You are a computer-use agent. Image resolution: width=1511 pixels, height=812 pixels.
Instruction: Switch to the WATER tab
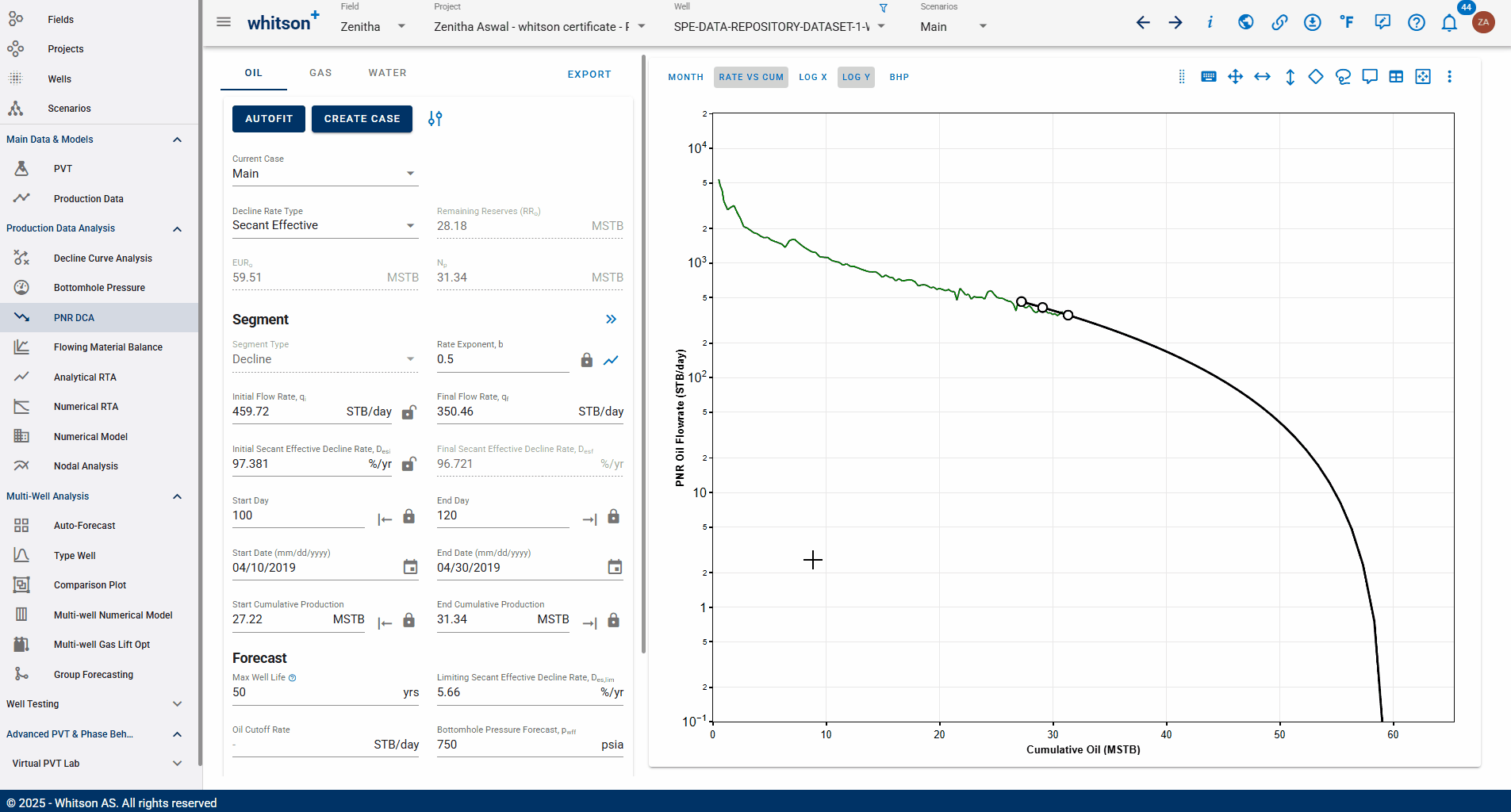[x=387, y=73]
